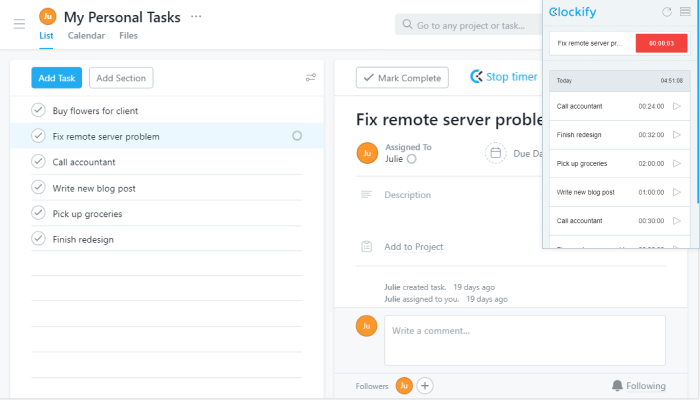Switch to the Calendar tab

(x=86, y=36)
